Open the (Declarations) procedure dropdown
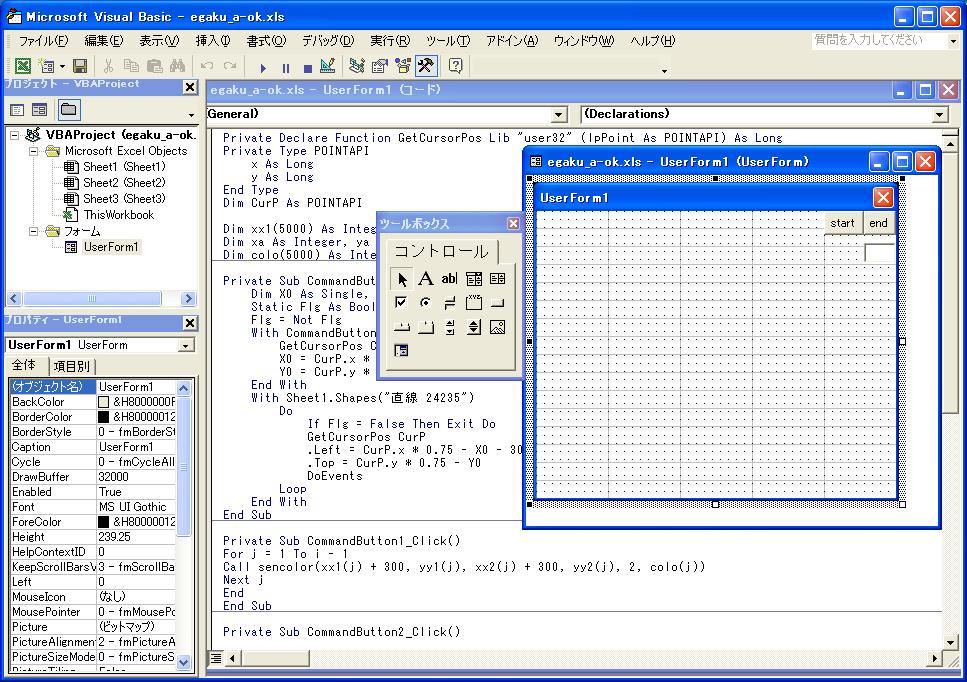This screenshot has height=682, width=967. point(939,114)
